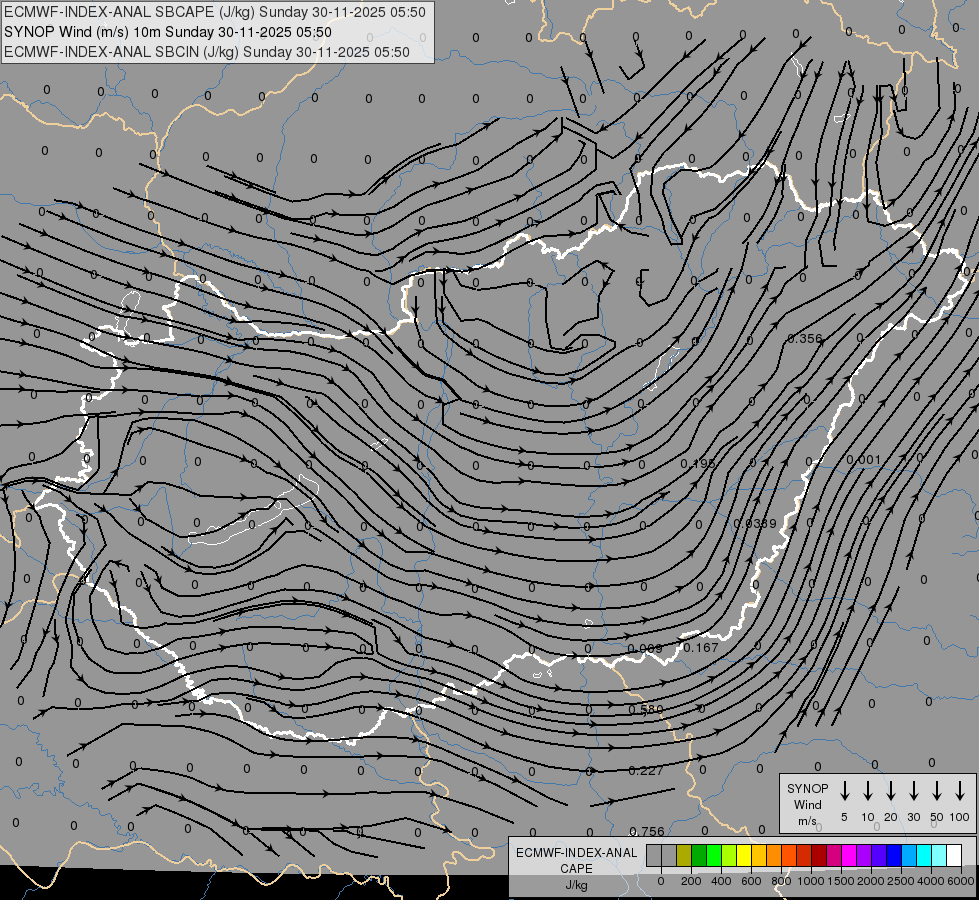
Task: Select the pink swatch left of the 1500 tick
Action: 834,855
